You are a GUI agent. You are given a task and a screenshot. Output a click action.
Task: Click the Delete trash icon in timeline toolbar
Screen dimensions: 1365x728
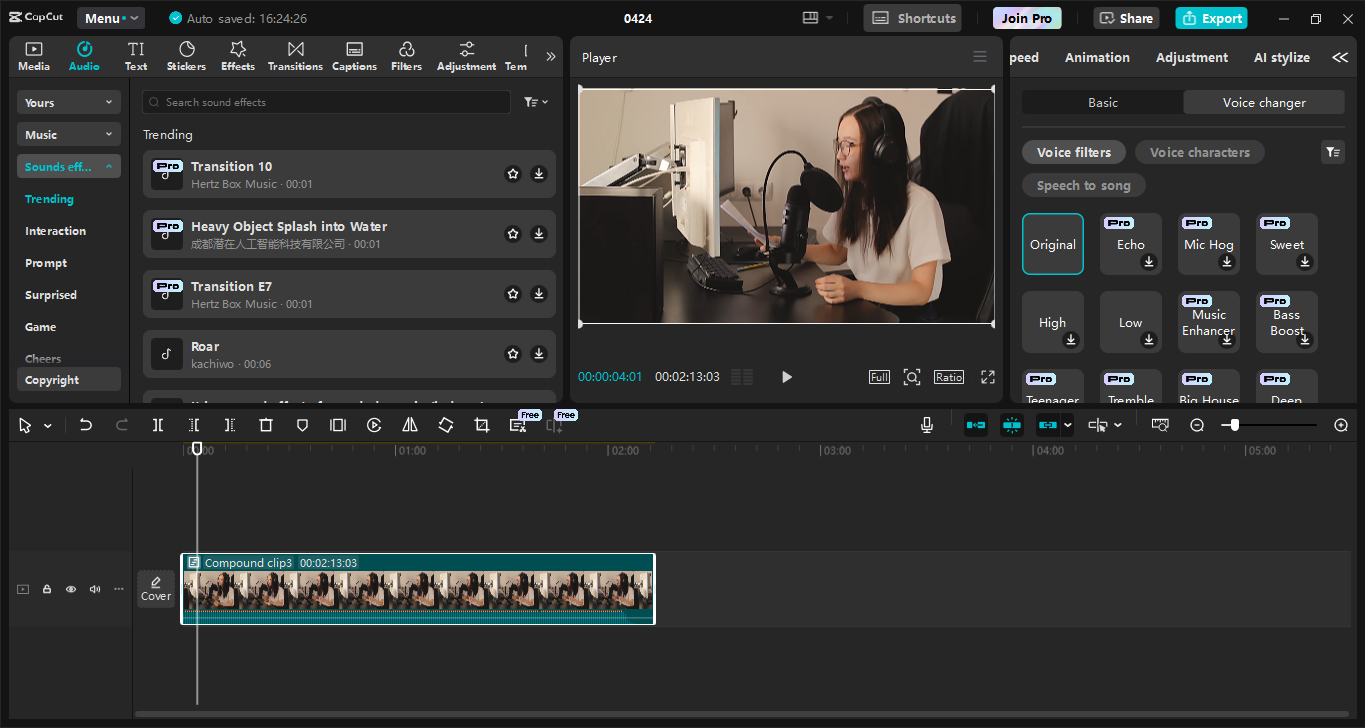(x=266, y=425)
